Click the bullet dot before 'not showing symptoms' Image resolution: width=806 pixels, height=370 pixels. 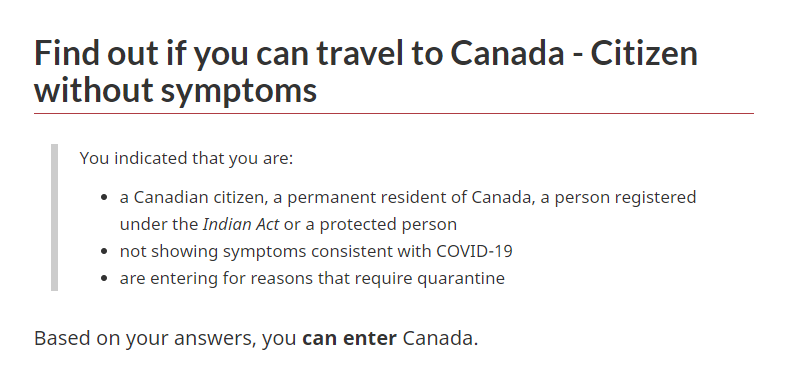click(x=105, y=252)
